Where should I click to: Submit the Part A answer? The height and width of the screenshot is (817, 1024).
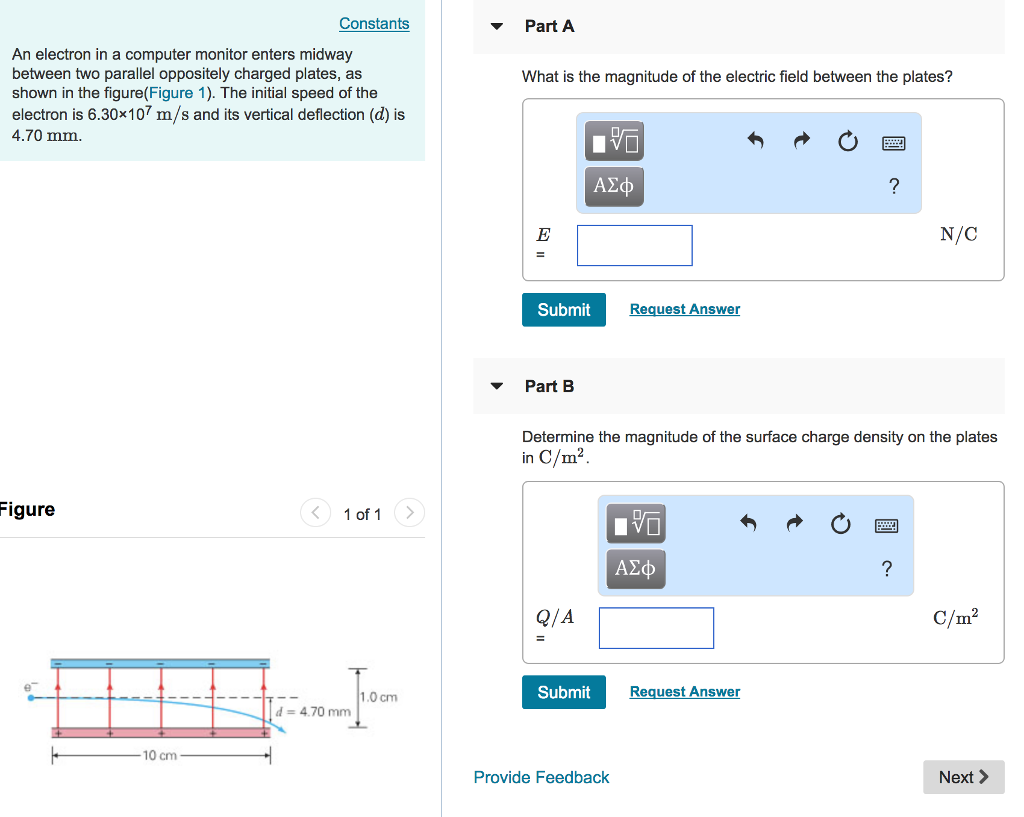(563, 310)
